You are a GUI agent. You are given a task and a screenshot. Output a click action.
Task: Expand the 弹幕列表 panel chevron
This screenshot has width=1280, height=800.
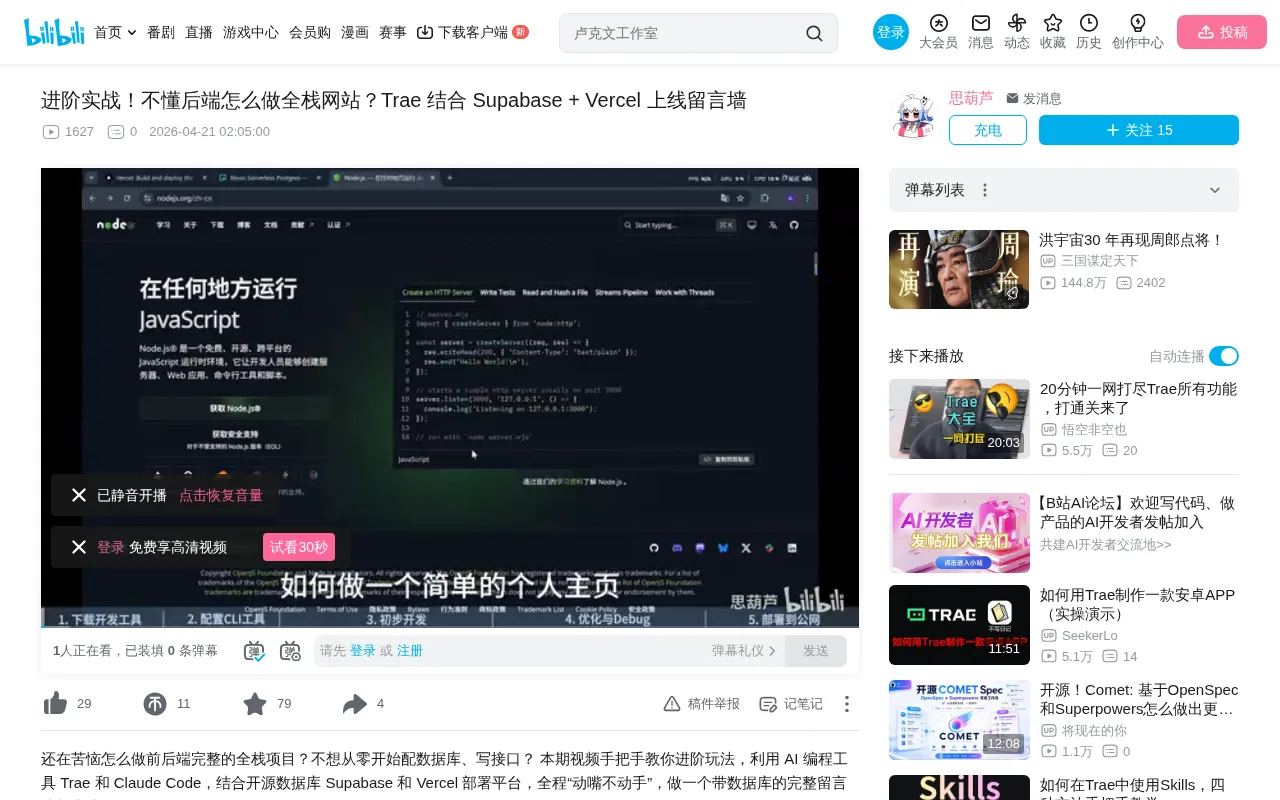(x=1215, y=190)
